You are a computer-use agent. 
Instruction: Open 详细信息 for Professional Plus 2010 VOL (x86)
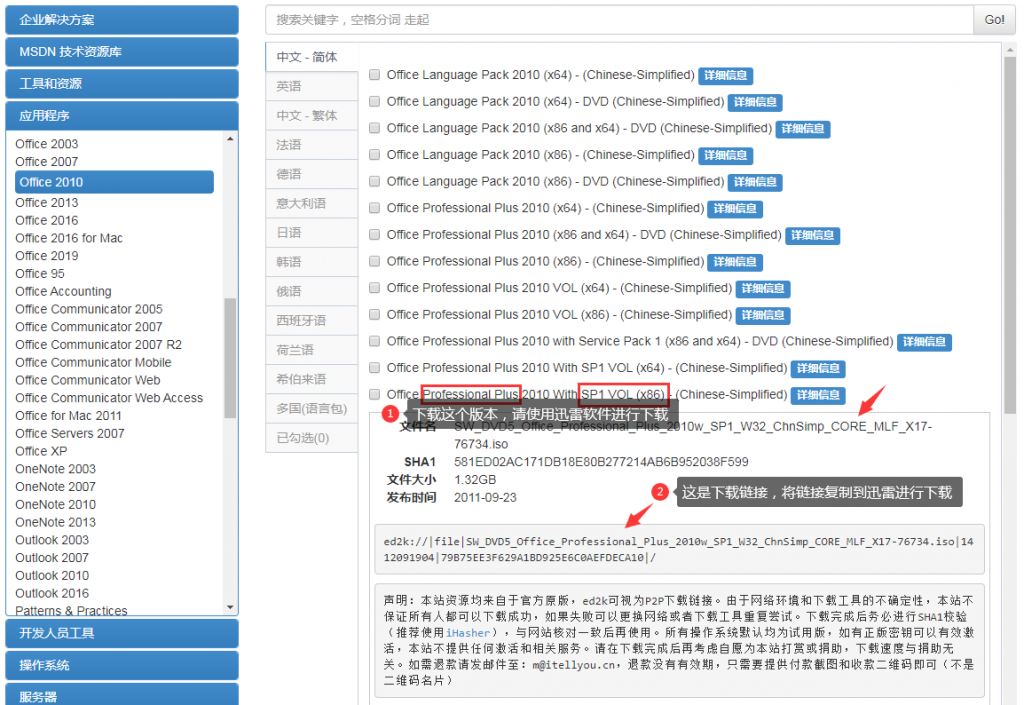click(763, 315)
